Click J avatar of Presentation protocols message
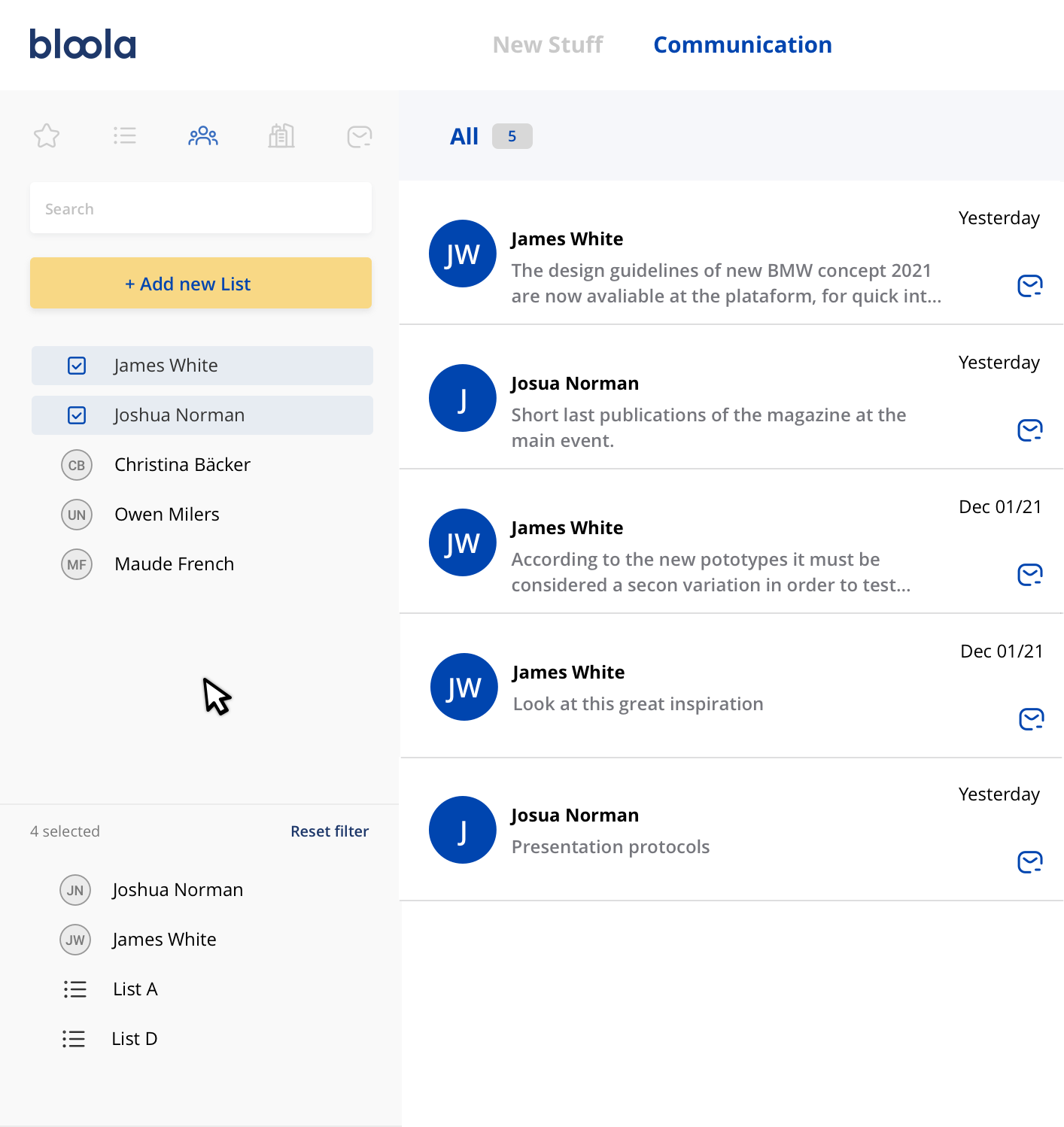Image resolution: width=1064 pixels, height=1127 pixels. coord(463,830)
